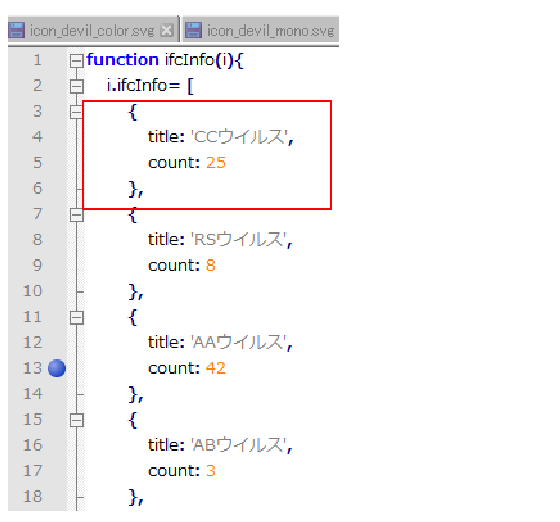
Task: Place the cursor on the count value 25
Action: point(216,163)
